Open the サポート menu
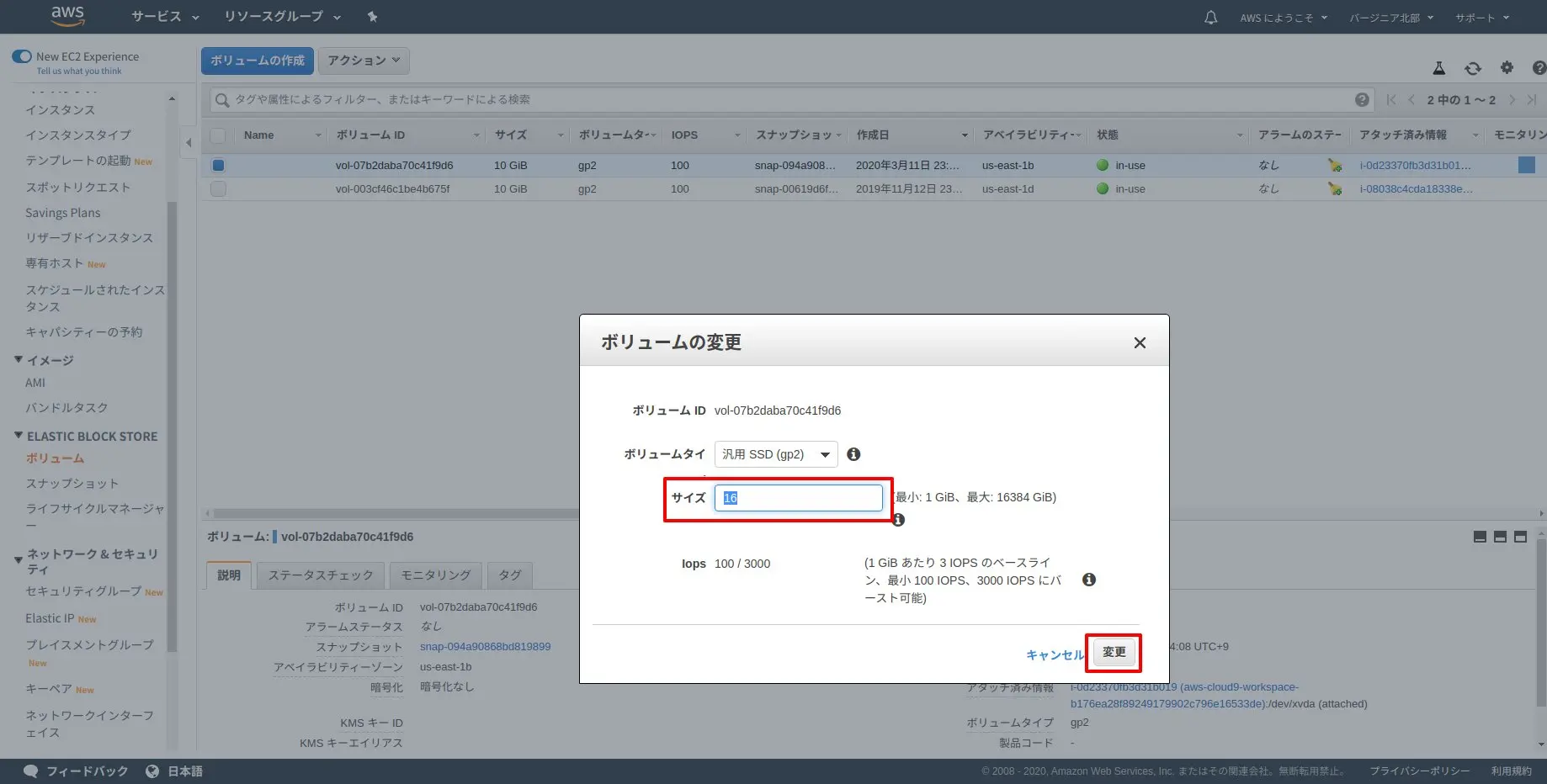 coord(1482,18)
